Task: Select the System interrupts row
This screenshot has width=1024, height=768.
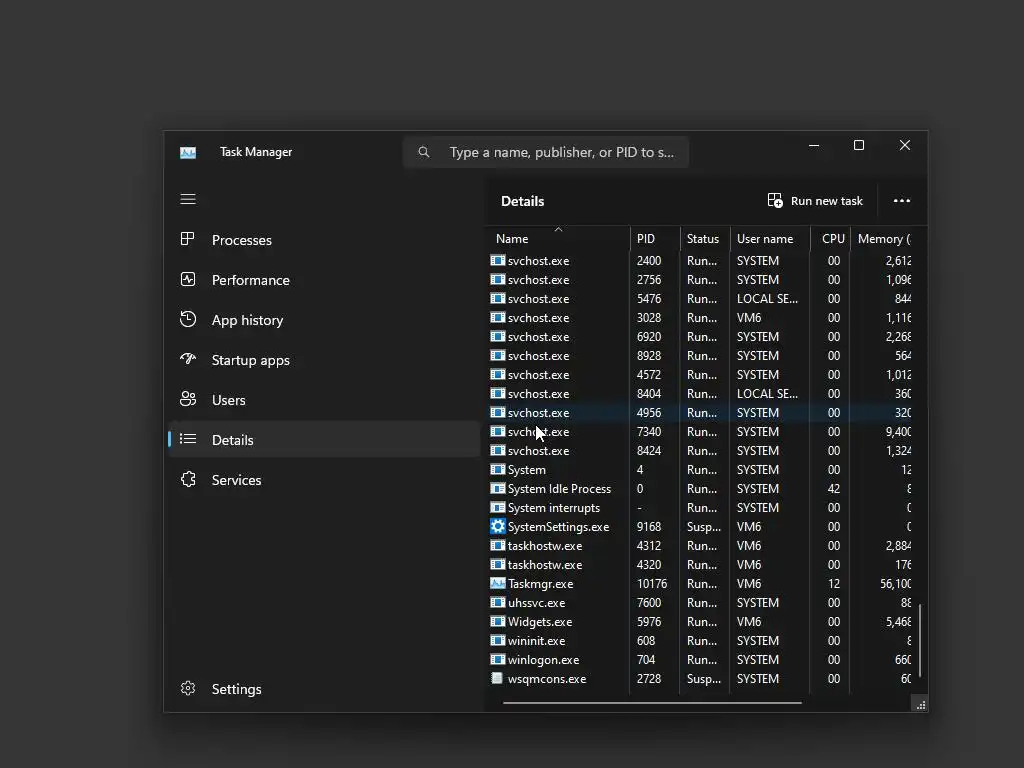Action: (x=700, y=507)
